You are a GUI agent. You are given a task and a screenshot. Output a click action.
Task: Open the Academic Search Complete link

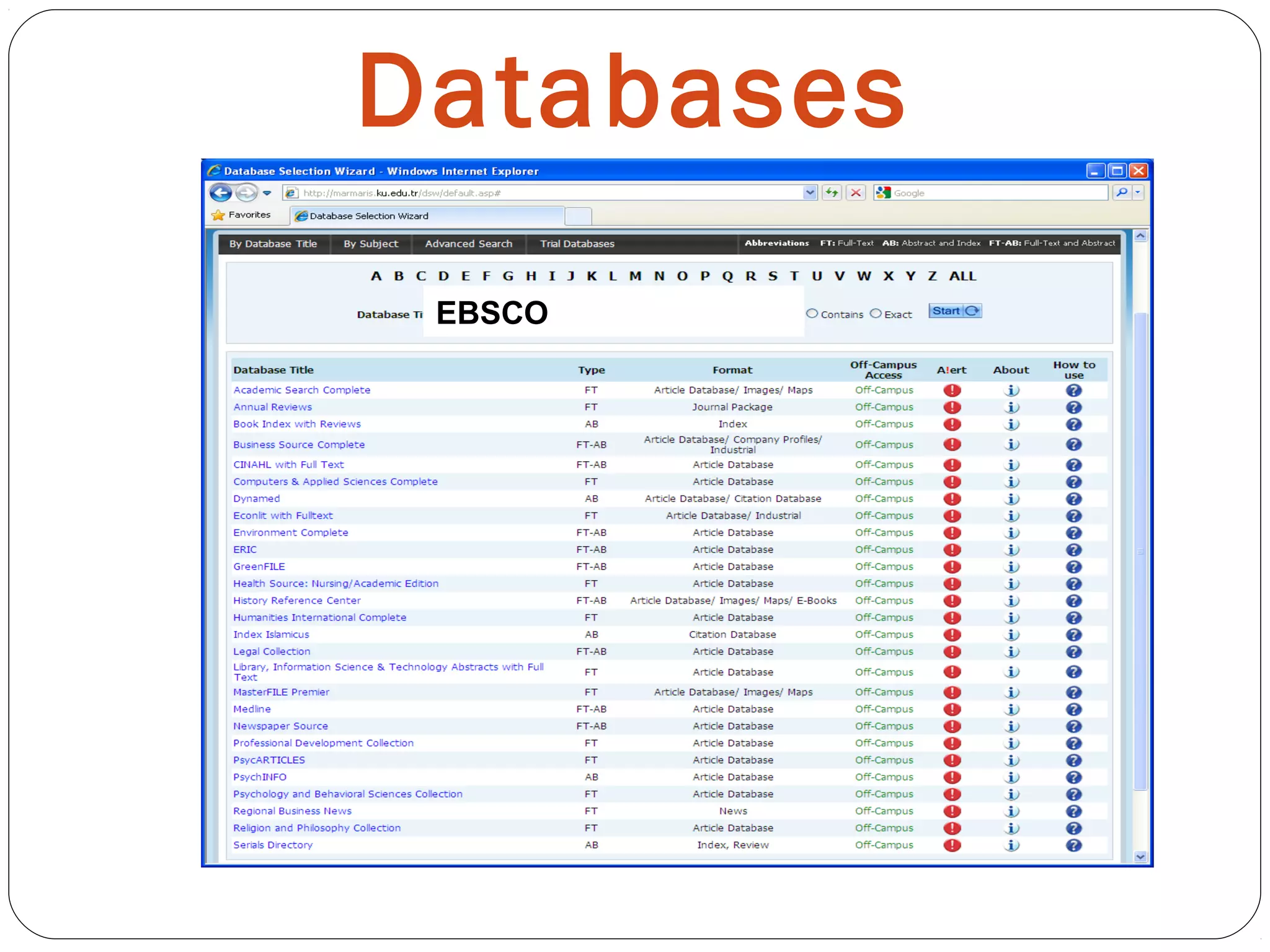[302, 390]
